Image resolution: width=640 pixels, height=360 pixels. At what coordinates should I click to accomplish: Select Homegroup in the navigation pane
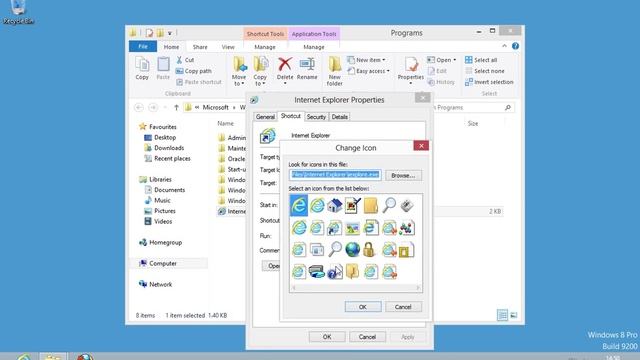pyautogui.click(x=160, y=242)
